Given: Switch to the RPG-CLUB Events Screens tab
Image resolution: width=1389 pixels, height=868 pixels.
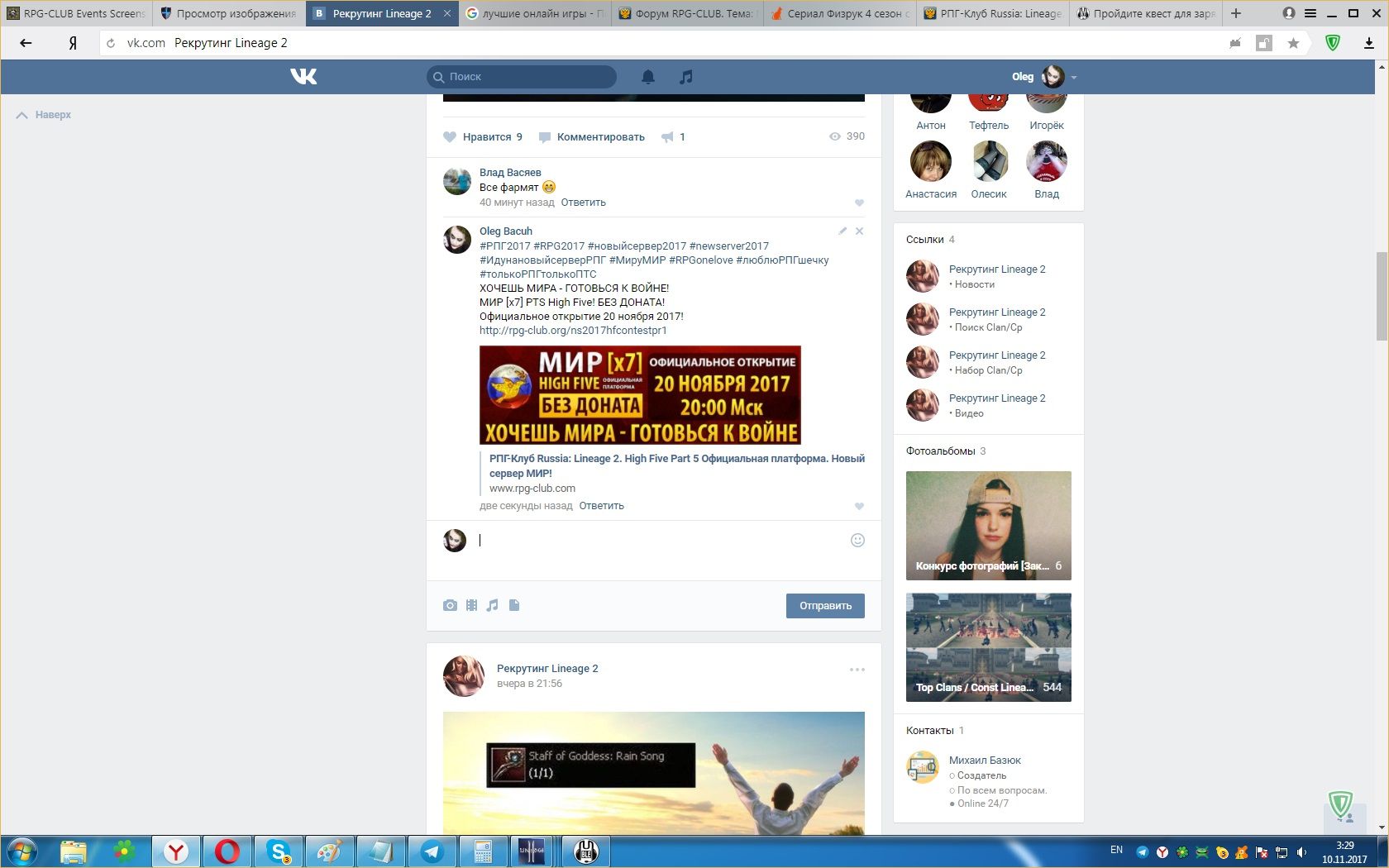Looking at the screenshot, I should point(76,13).
